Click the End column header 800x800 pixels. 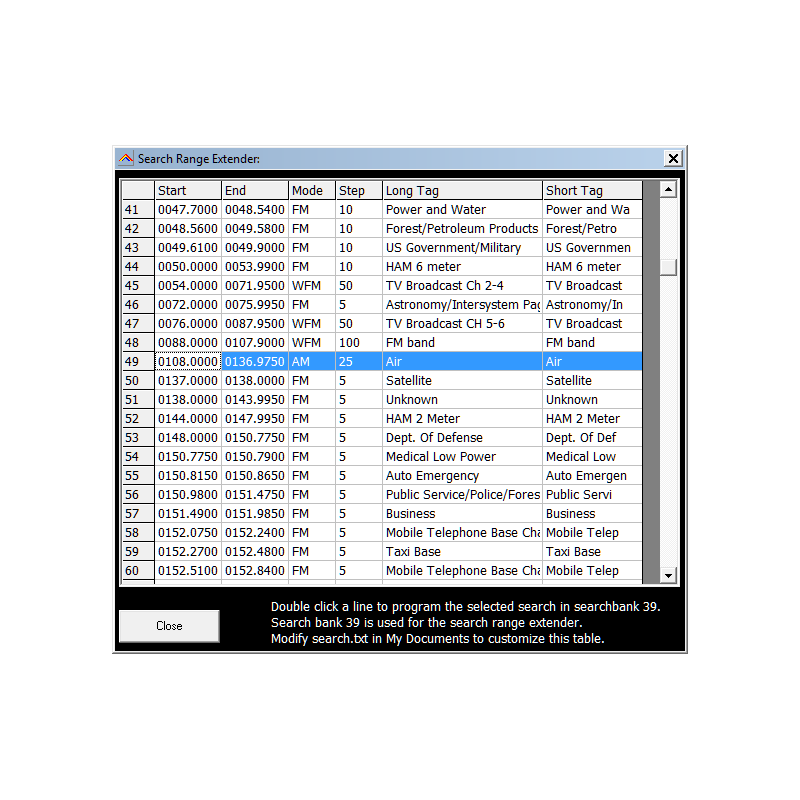pyautogui.click(x=255, y=190)
